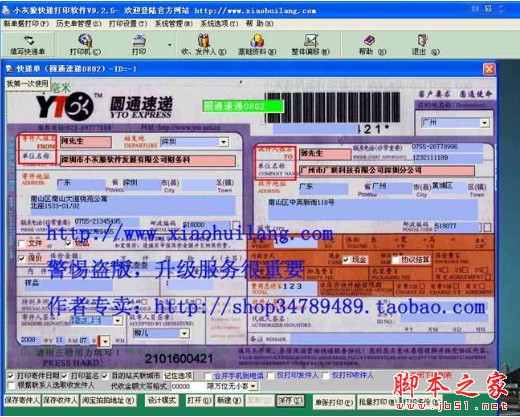Click the app icon in main title bar
The height and width of the screenshot is (417, 520).
tap(6, 10)
